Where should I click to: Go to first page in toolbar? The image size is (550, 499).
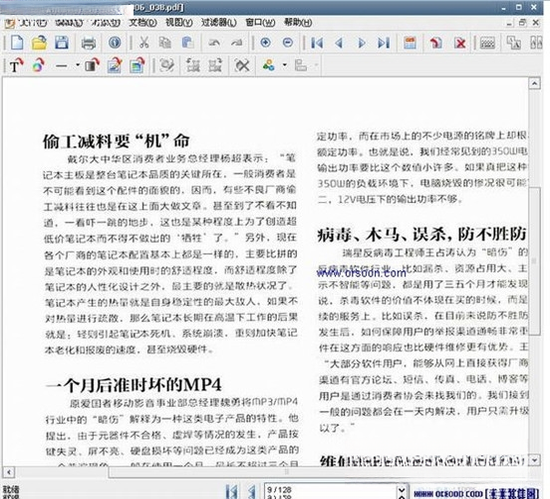coord(317,43)
